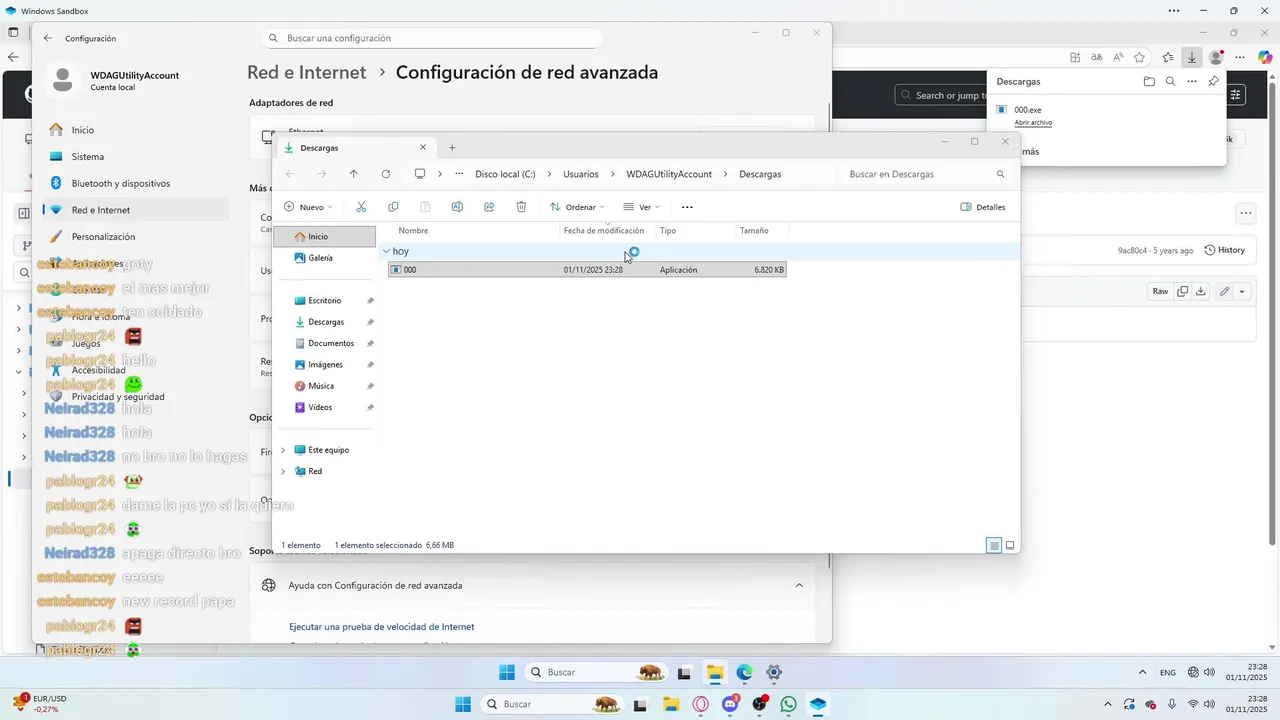Viewport: 1280px width, 720px height.
Task: Download raw file icon on GitHub page
Action: pyautogui.click(x=1199, y=291)
